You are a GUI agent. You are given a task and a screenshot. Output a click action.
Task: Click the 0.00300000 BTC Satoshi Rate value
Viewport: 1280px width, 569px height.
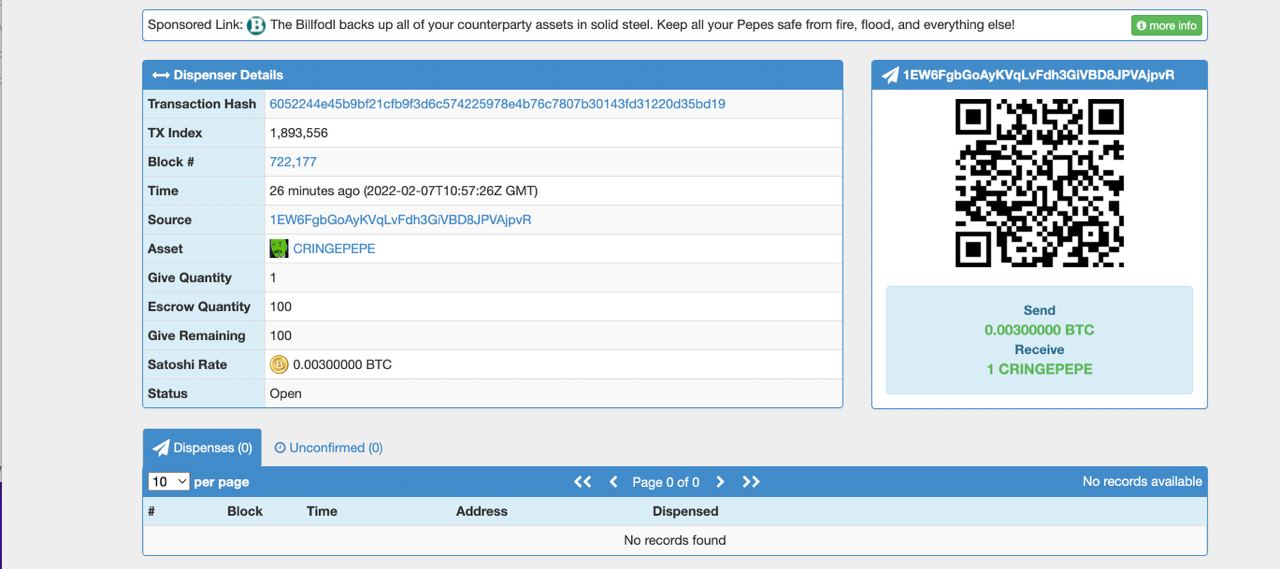click(x=342, y=365)
